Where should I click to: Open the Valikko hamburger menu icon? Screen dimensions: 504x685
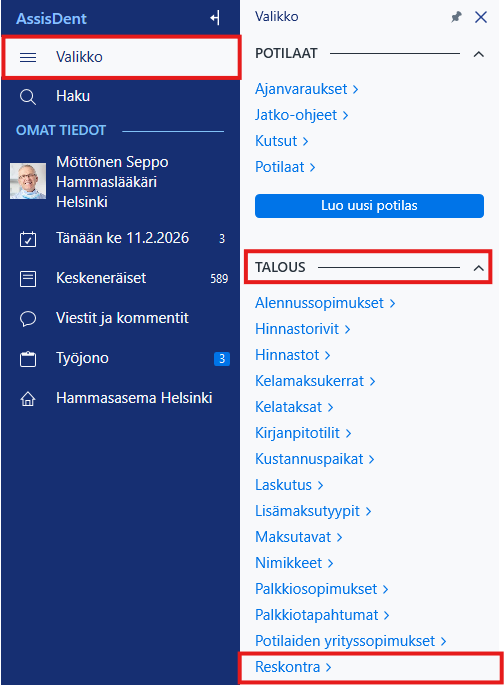click(28, 57)
